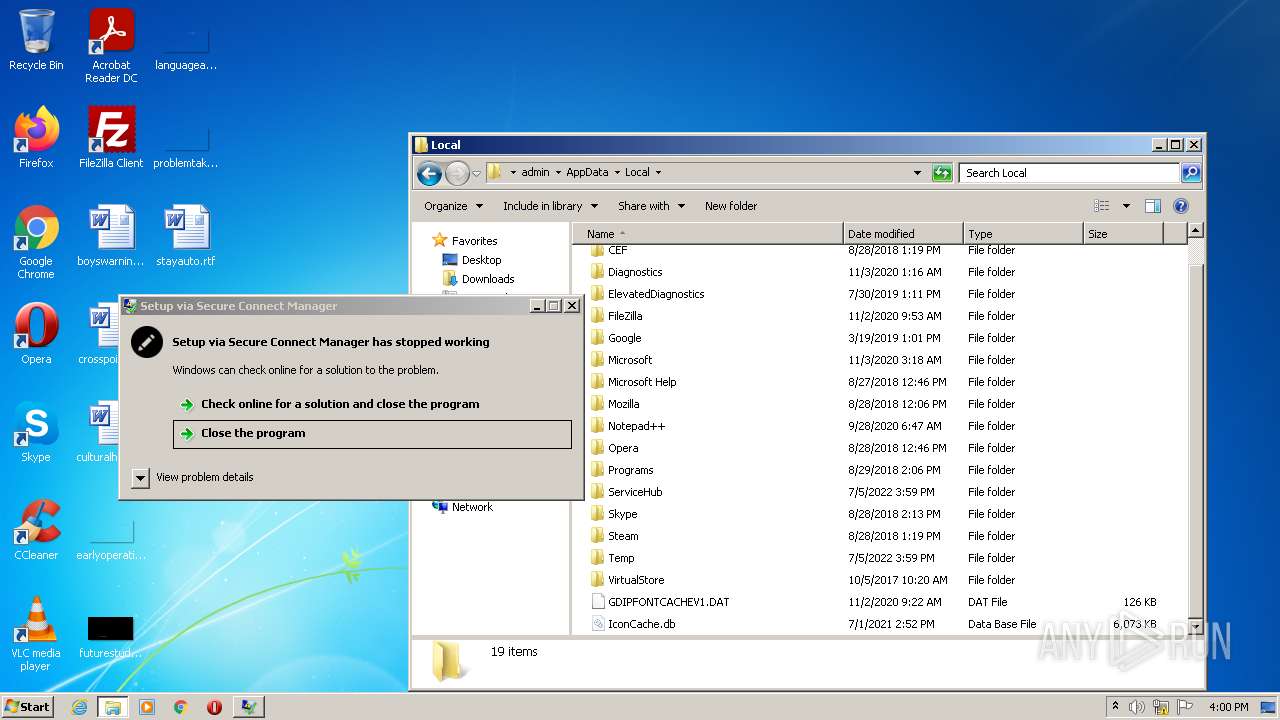Open boyswarnin document on desktop

tap(111, 236)
